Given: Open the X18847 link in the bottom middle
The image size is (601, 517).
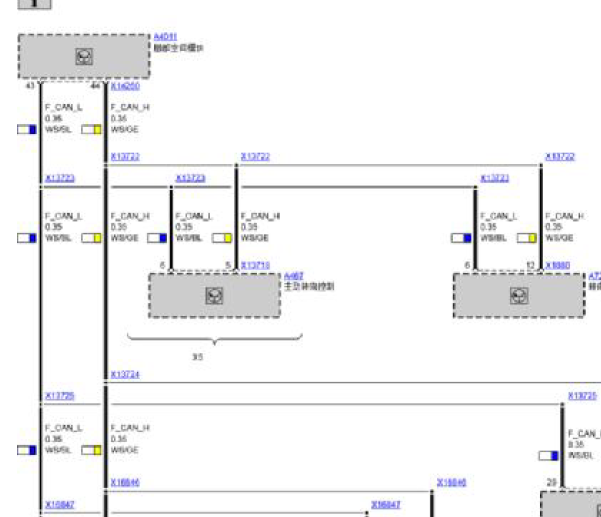Looking at the screenshot, I should 386,505.
